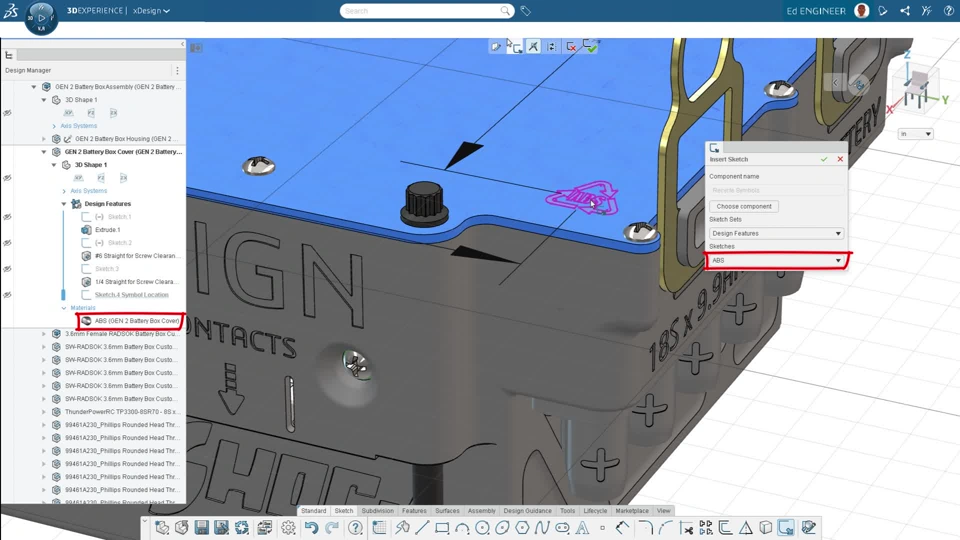Select Extrude.1 in feature tree
This screenshot has height=540, width=960.
101,230
